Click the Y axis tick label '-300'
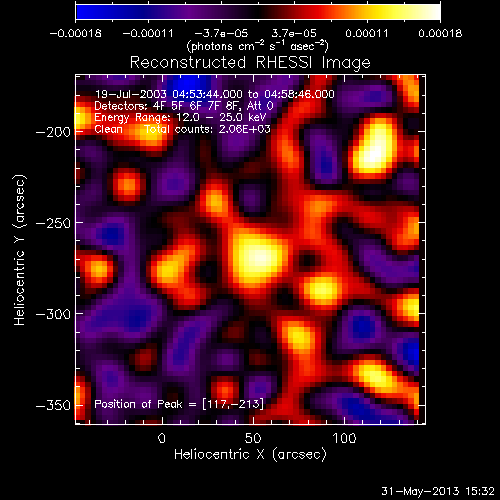 tap(53, 314)
